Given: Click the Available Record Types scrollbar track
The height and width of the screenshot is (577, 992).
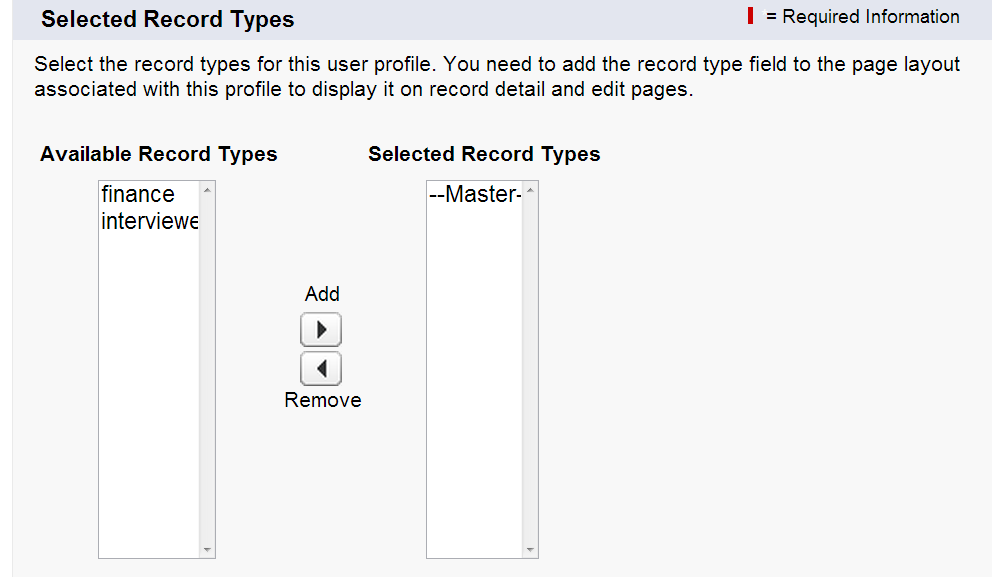Looking at the screenshot, I should (x=207, y=370).
